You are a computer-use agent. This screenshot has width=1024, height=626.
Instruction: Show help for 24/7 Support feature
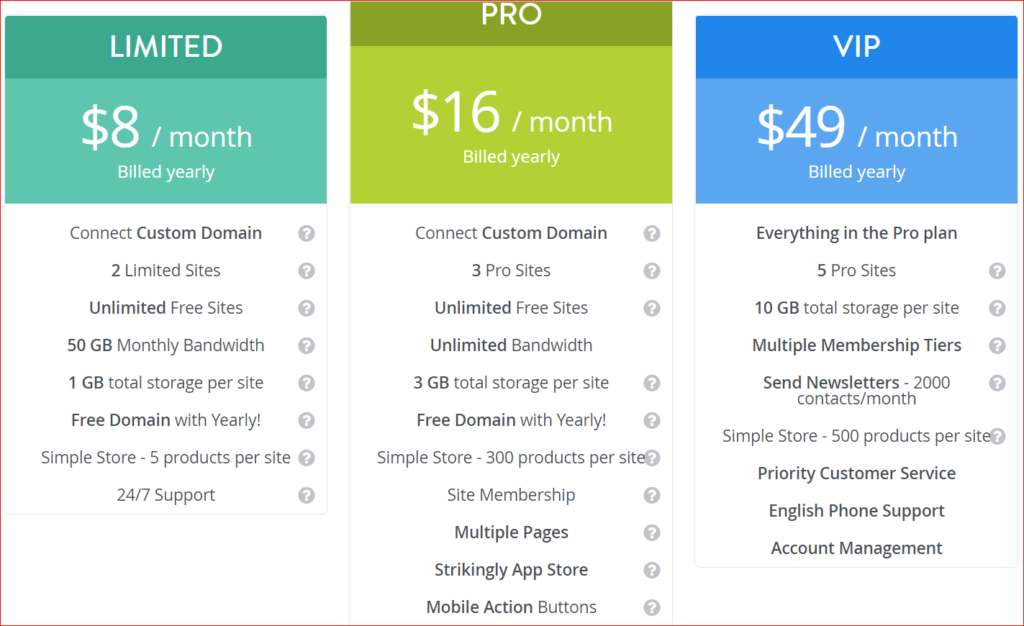tap(307, 495)
